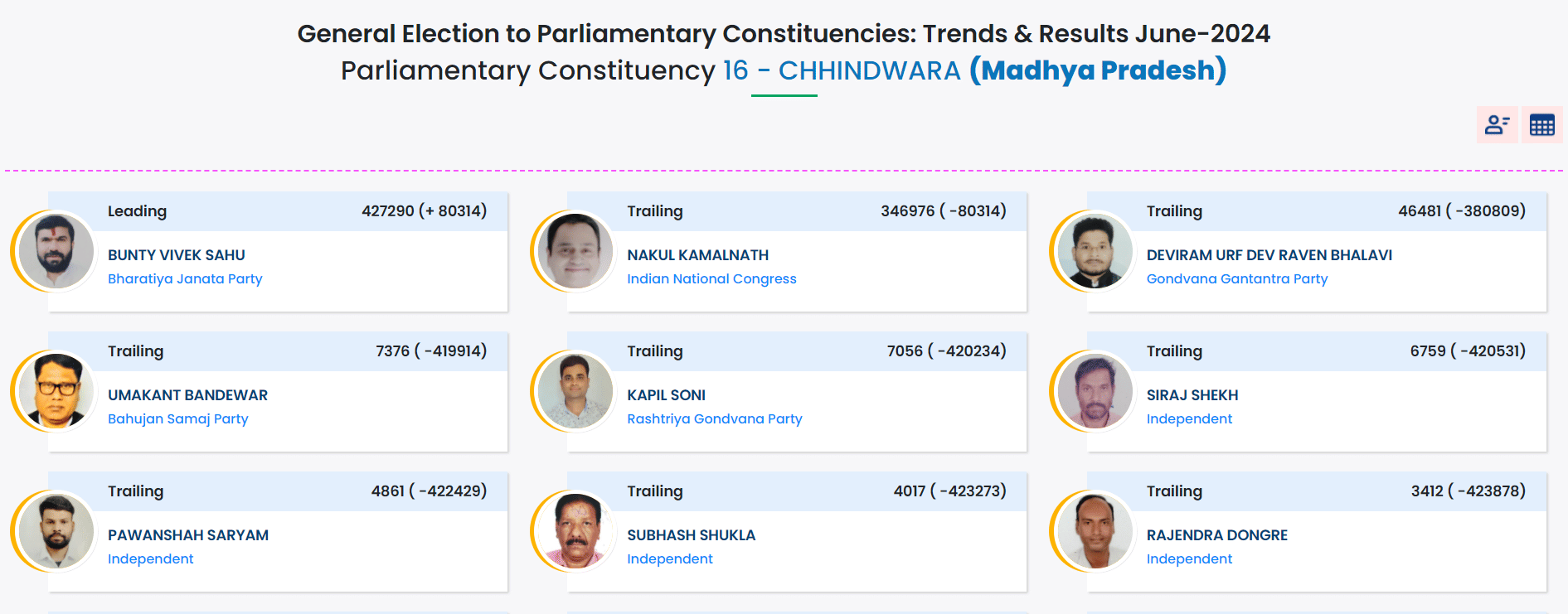The height and width of the screenshot is (614, 1568).
Task: Click Pawanshah Saryam's photo
Action: point(56,531)
